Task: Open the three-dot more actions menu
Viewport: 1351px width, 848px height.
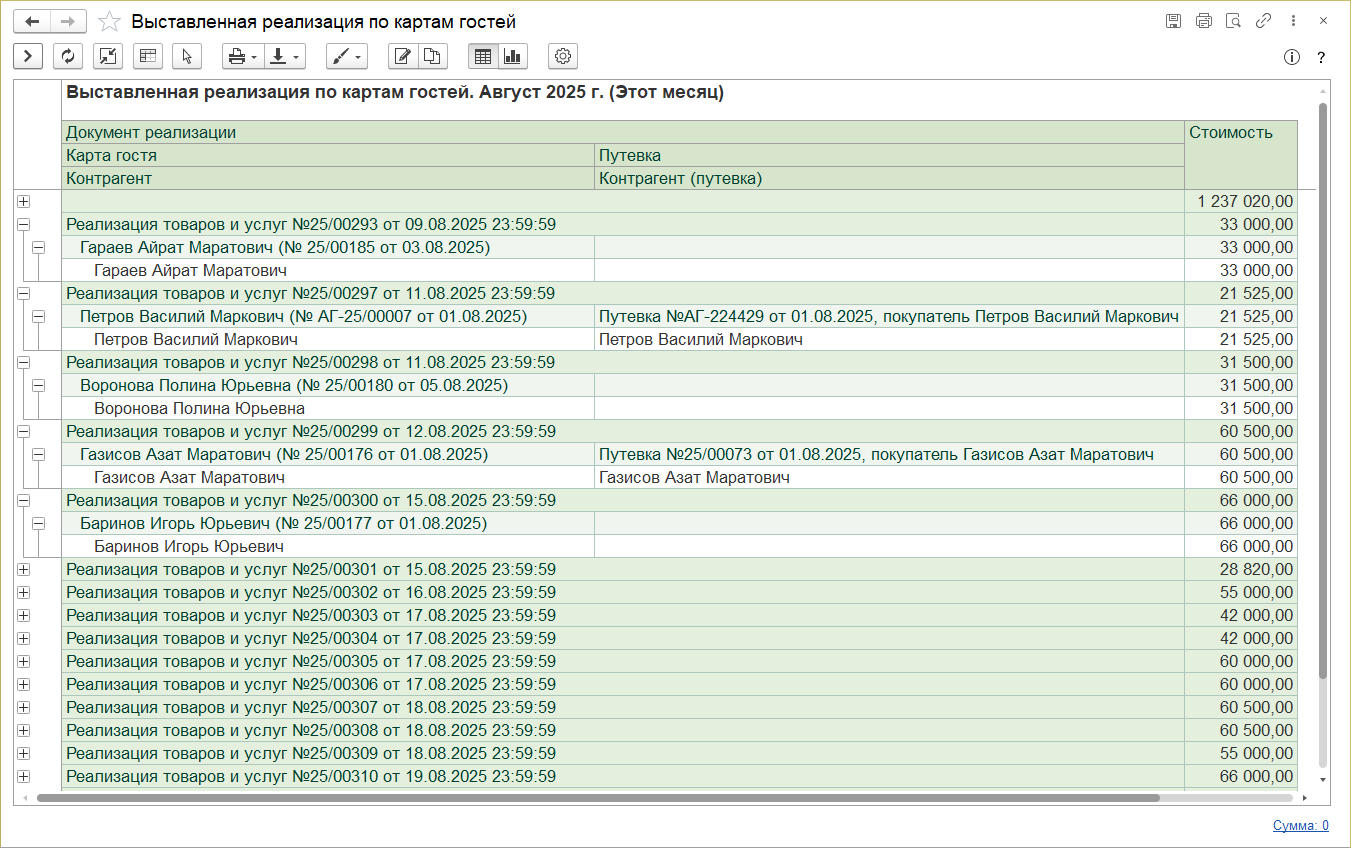Action: (1293, 21)
